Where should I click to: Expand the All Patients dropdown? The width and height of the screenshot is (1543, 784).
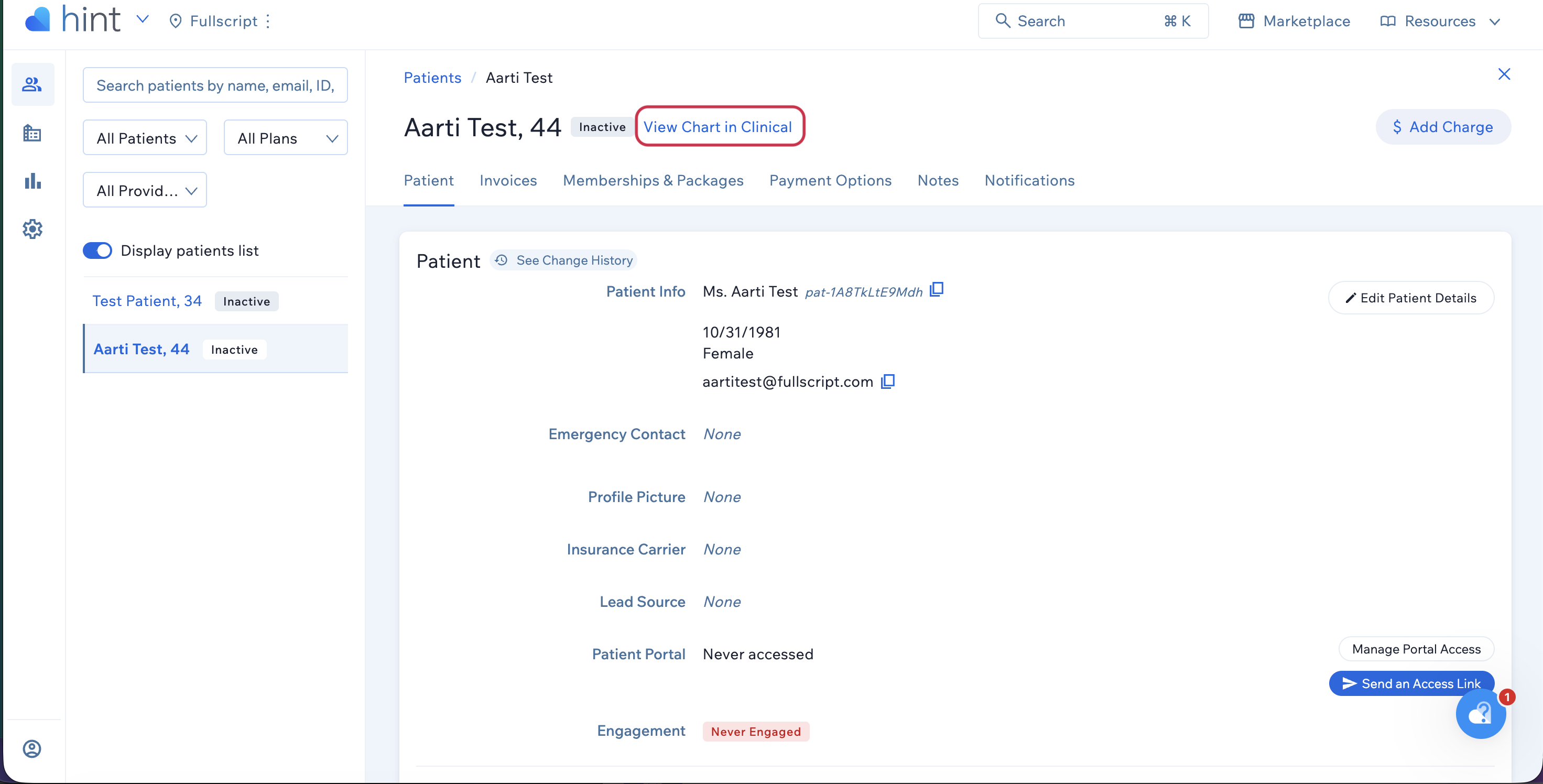click(145, 138)
